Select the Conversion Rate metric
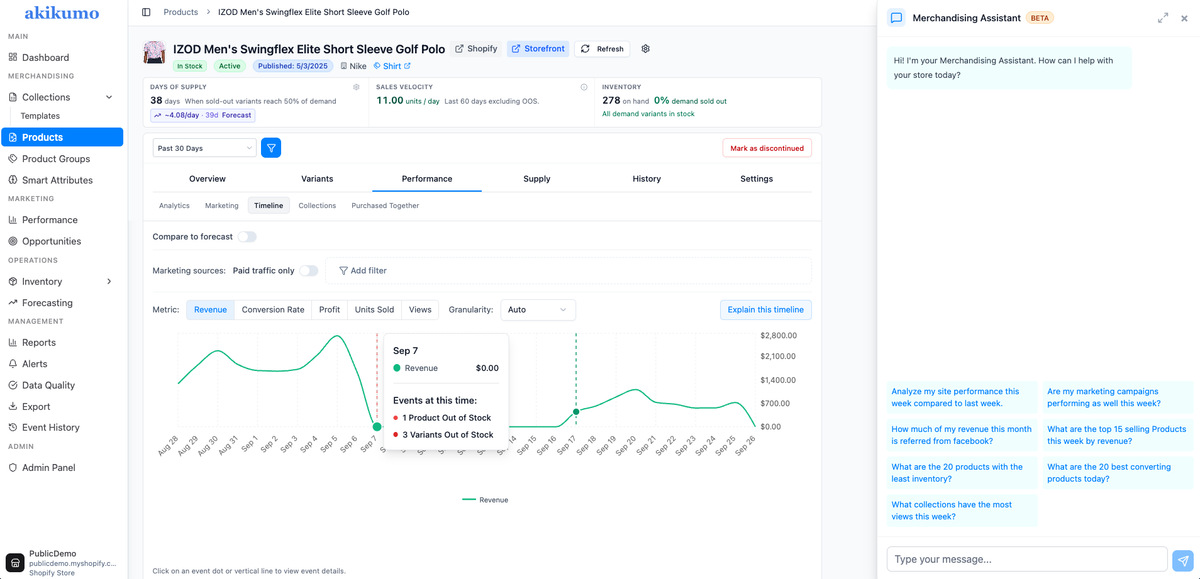 pos(273,310)
